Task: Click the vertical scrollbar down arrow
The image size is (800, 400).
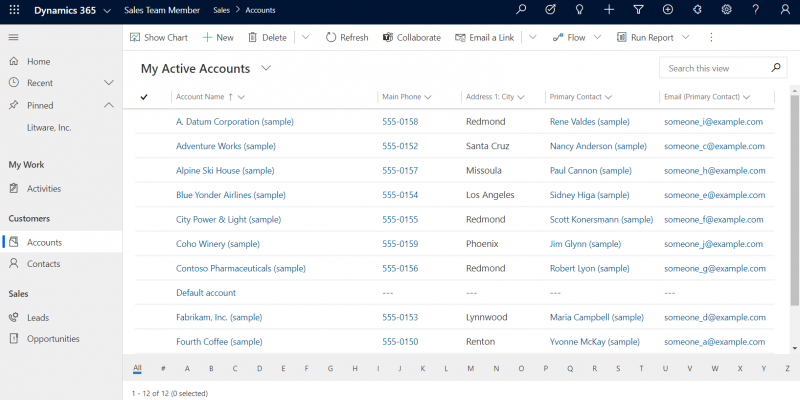Action: pos(794,348)
